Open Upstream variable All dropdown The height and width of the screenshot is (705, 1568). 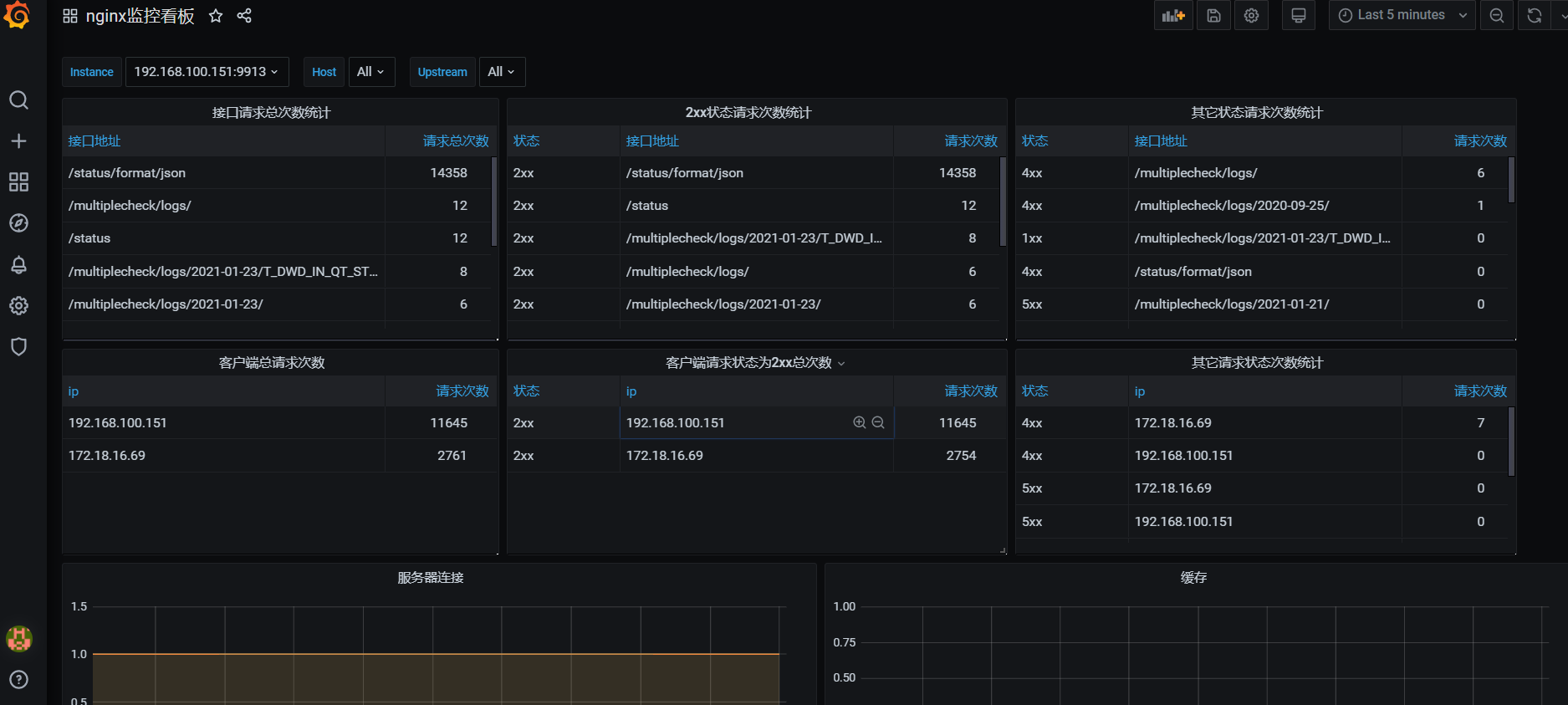(x=501, y=72)
